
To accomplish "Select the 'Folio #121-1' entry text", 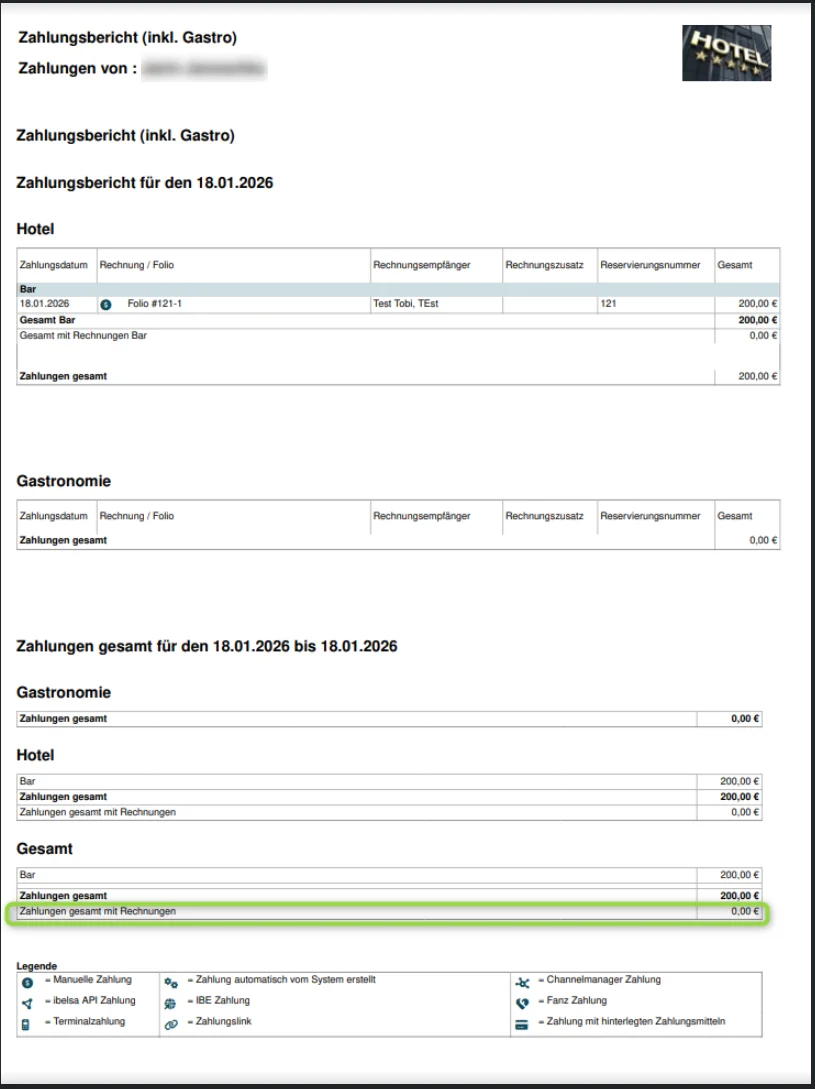I will pos(155,304).
